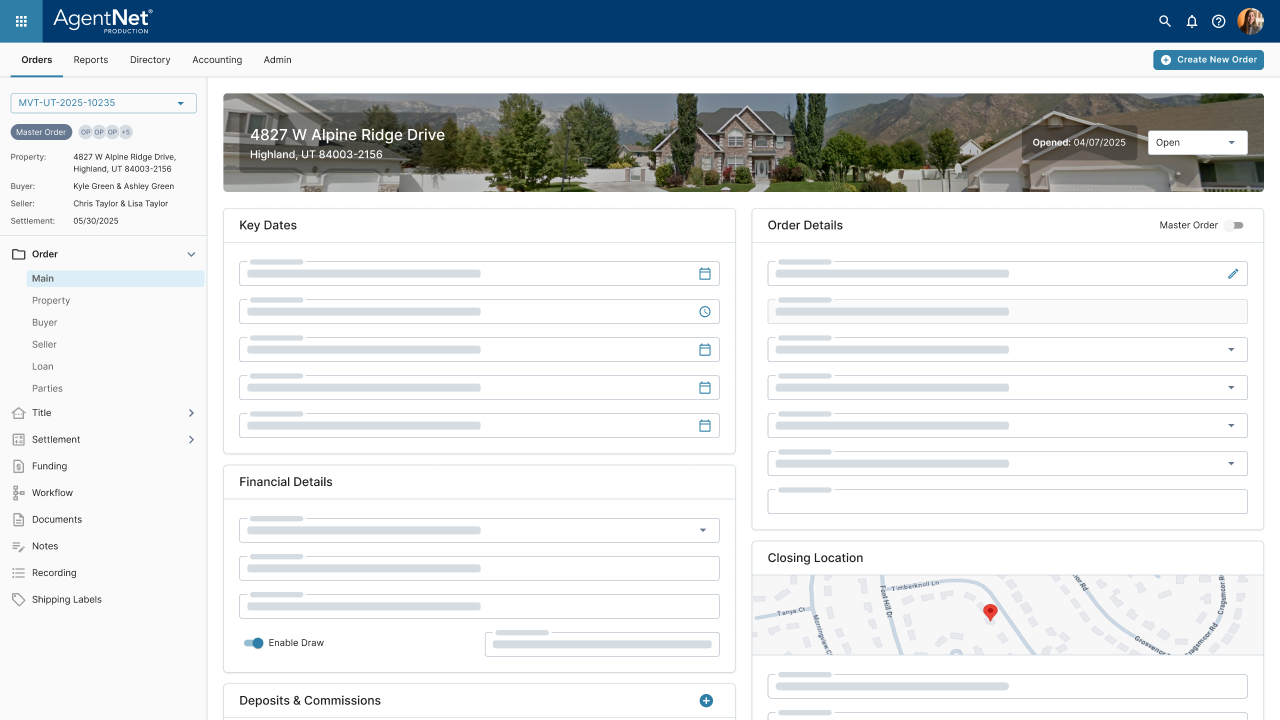Open the order number MVT-UT-2025-10235 dropdown
Screen dimensions: 1280x720
[x=104, y=103]
